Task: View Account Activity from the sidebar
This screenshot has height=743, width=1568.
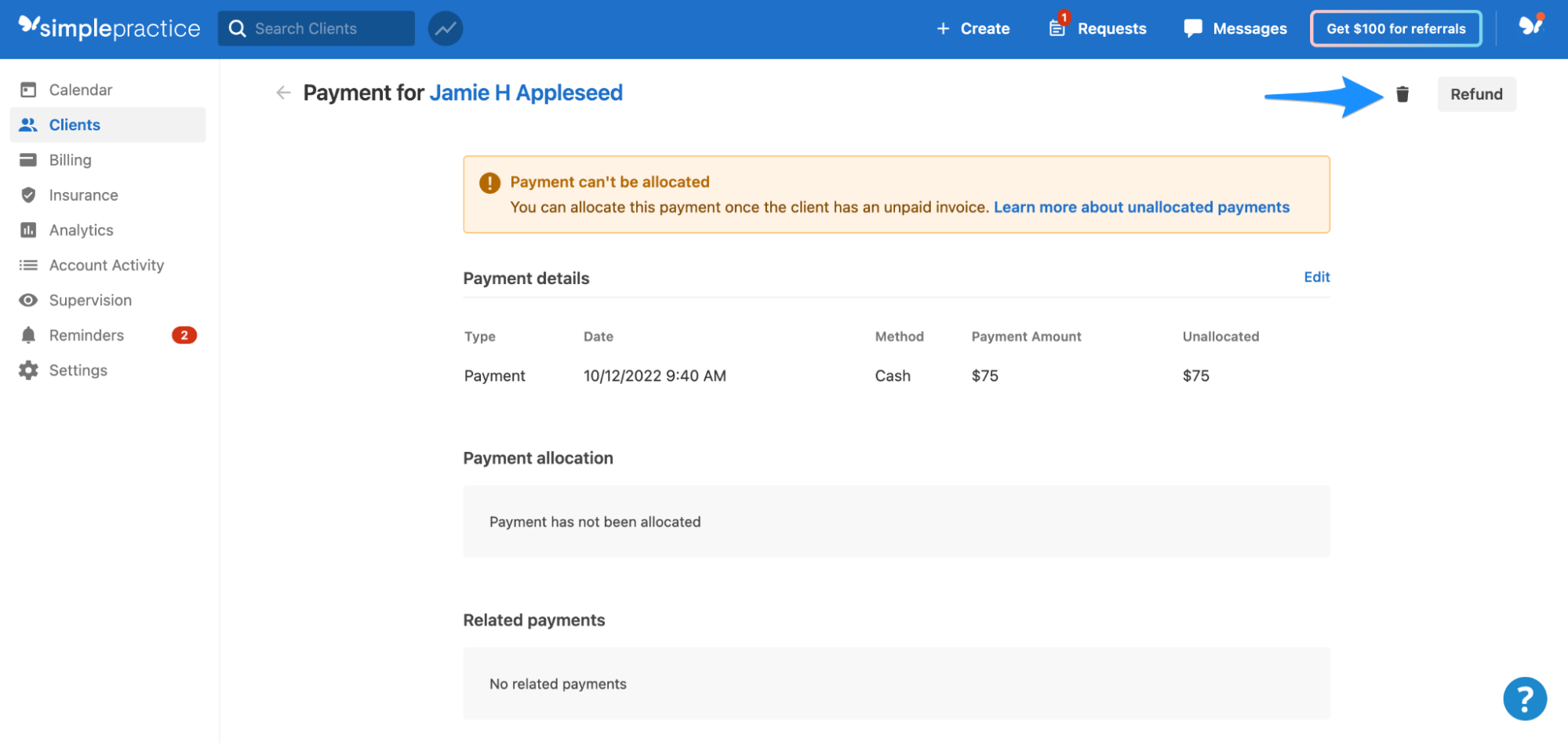Action: coord(106,264)
